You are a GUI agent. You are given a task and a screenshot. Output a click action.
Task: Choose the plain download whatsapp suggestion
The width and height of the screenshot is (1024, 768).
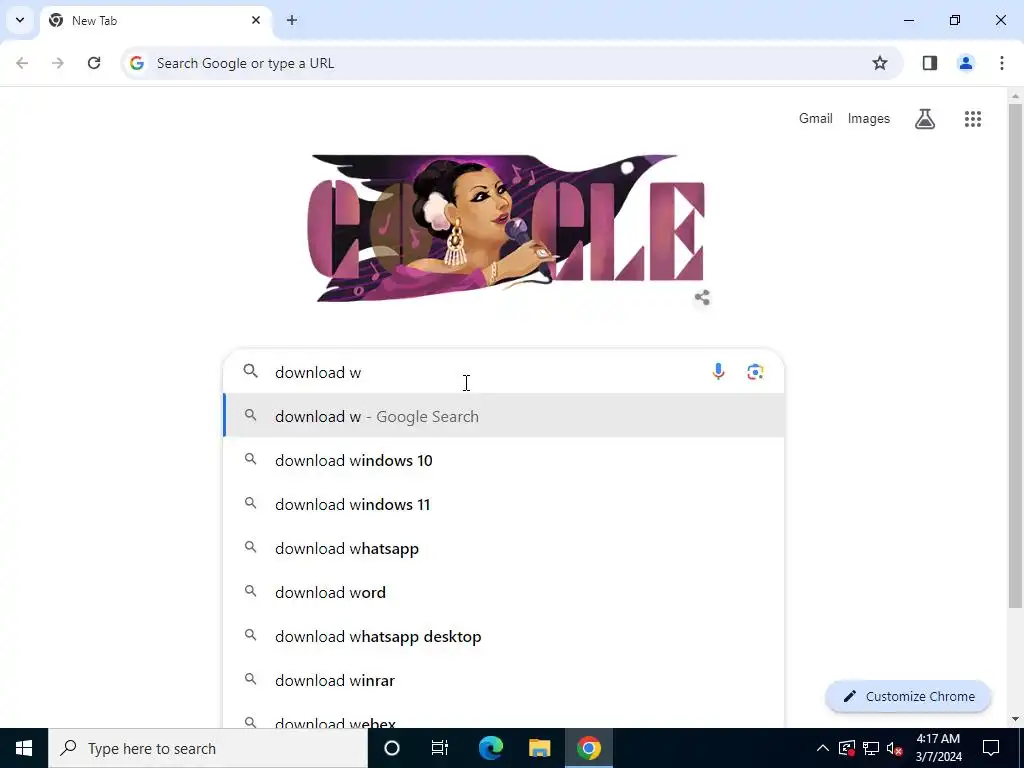click(x=504, y=549)
